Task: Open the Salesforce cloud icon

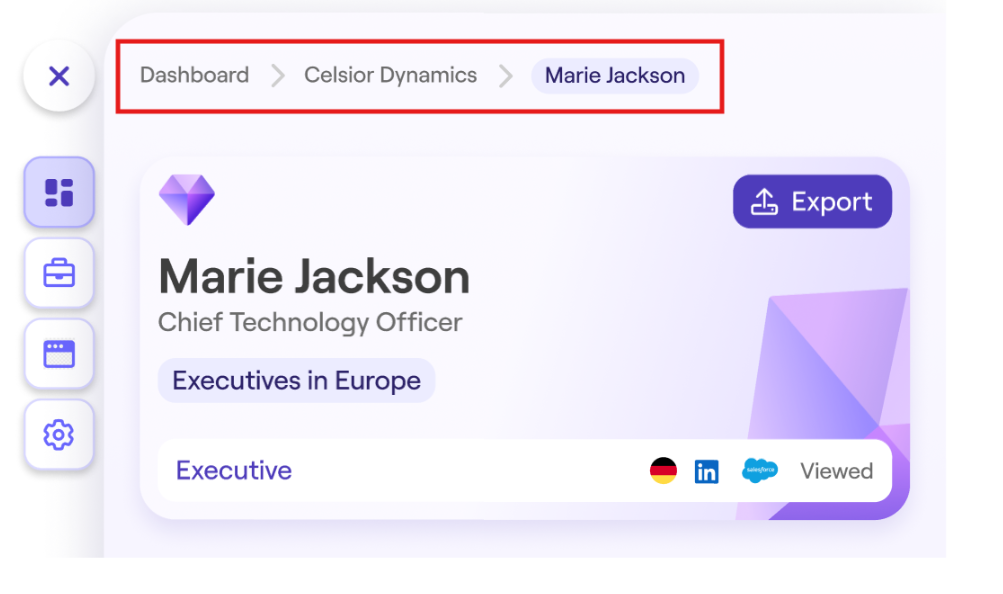Action: 760,471
